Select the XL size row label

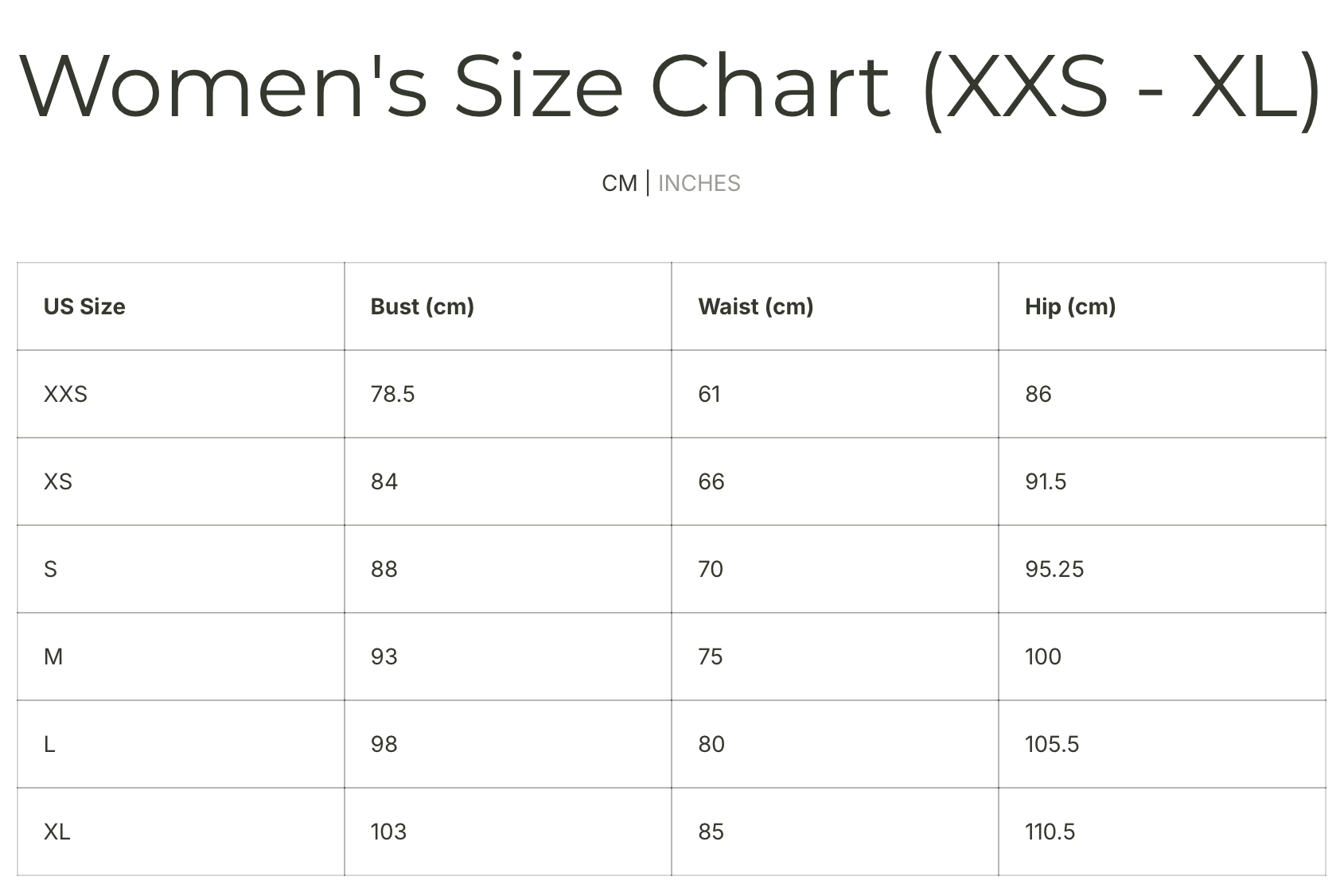pyautogui.click(x=57, y=832)
